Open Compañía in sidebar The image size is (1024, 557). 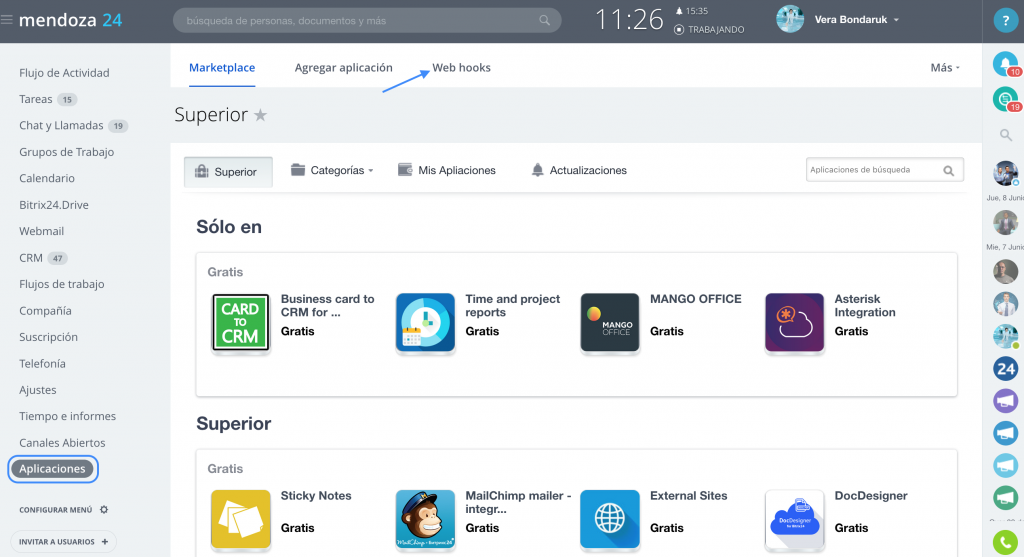(x=45, y=311)
